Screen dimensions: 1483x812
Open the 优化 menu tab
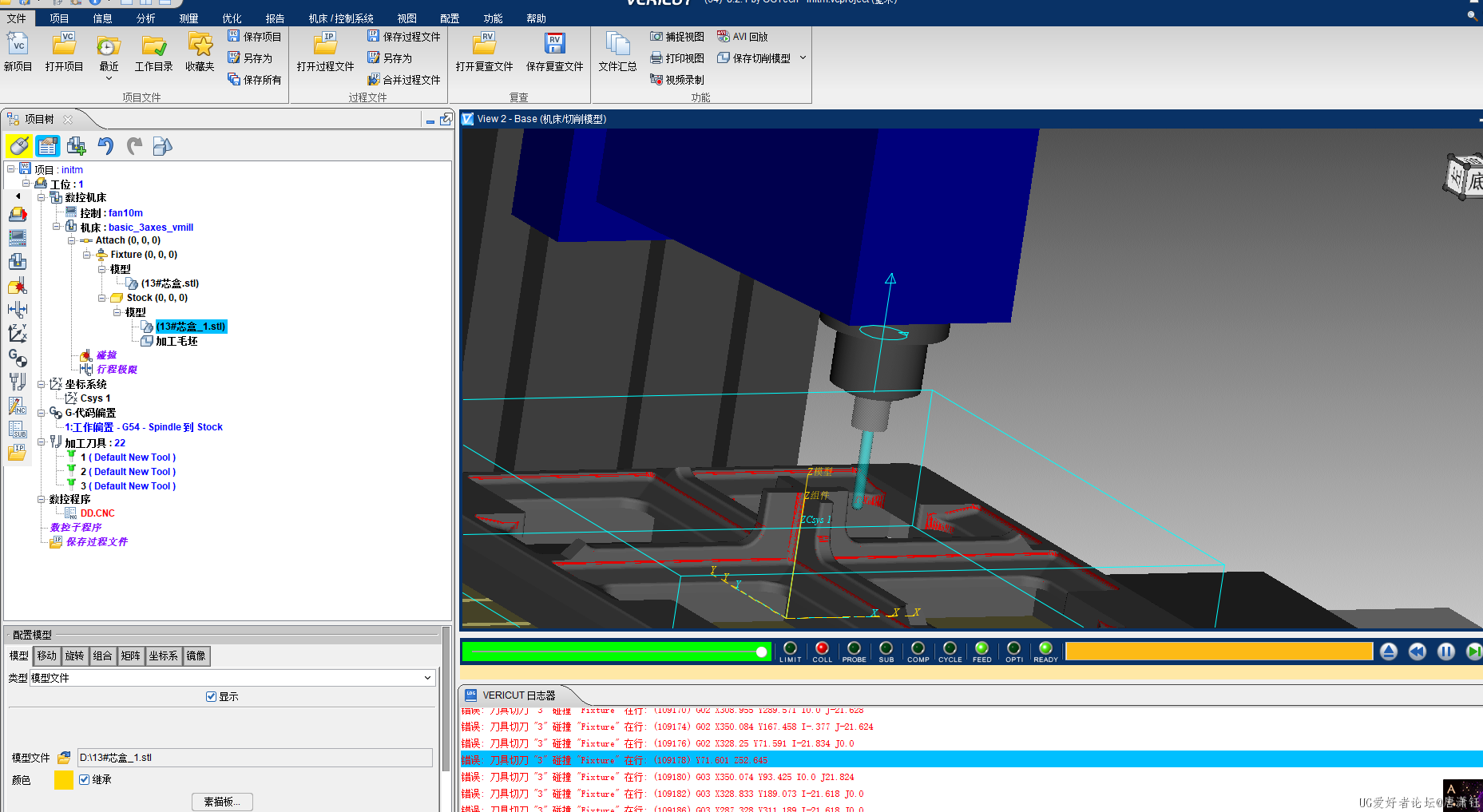pos(232,18)
